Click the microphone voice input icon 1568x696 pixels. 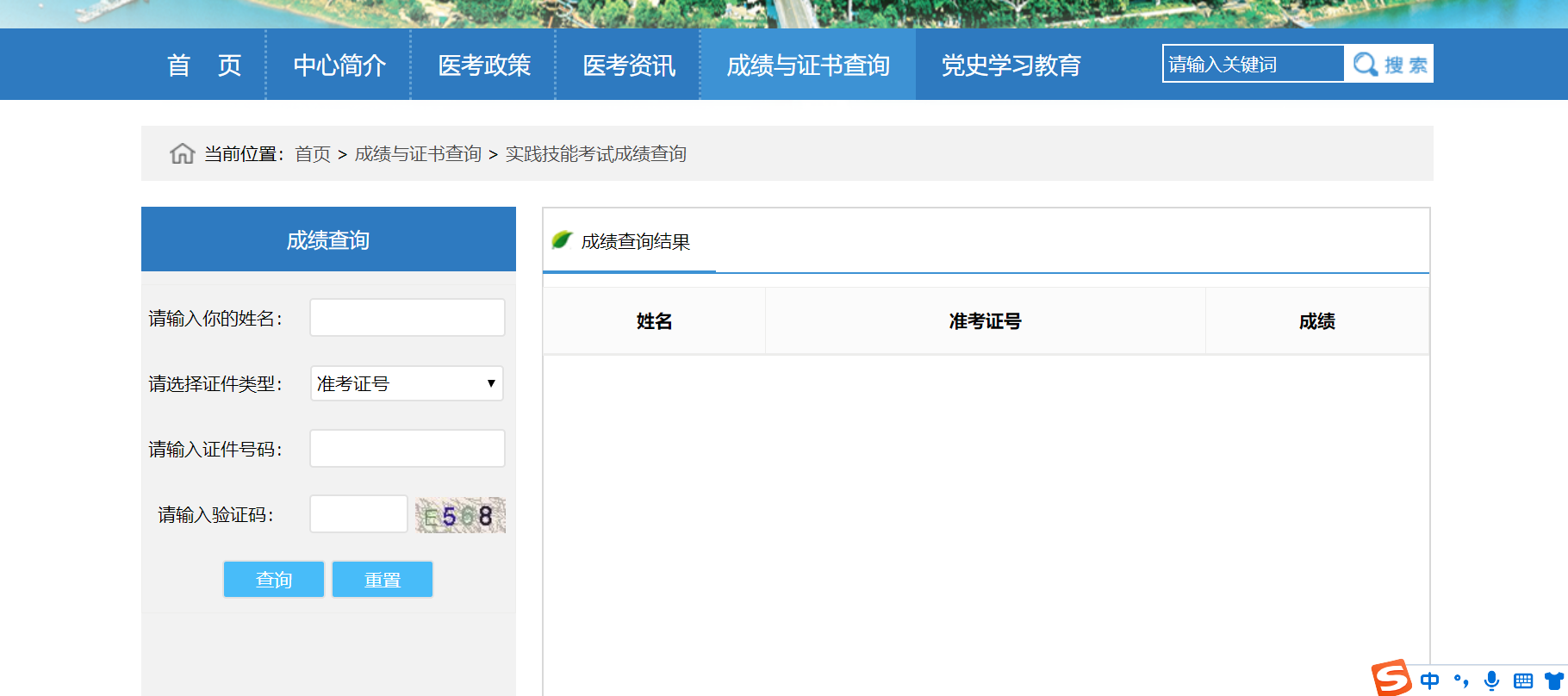(1492, 680)
